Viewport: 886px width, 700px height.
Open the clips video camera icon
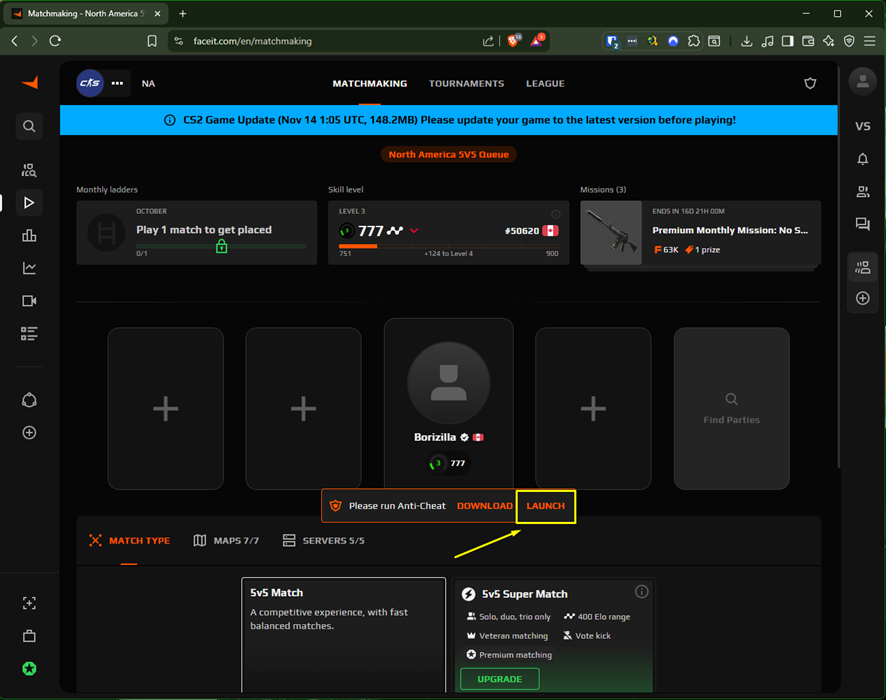click(x=29, y=301)
